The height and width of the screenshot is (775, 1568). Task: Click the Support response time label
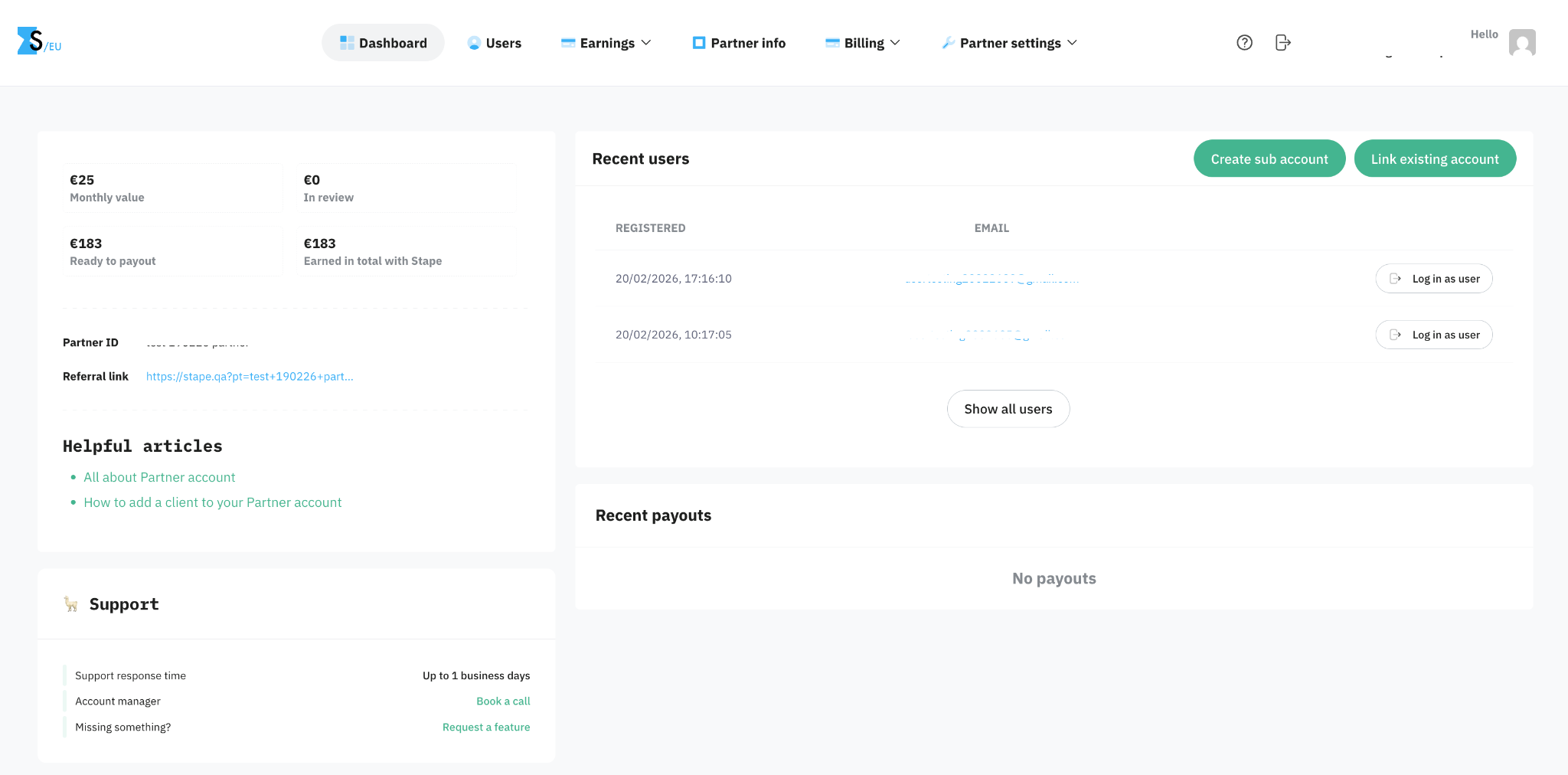[x=130, y=675]
